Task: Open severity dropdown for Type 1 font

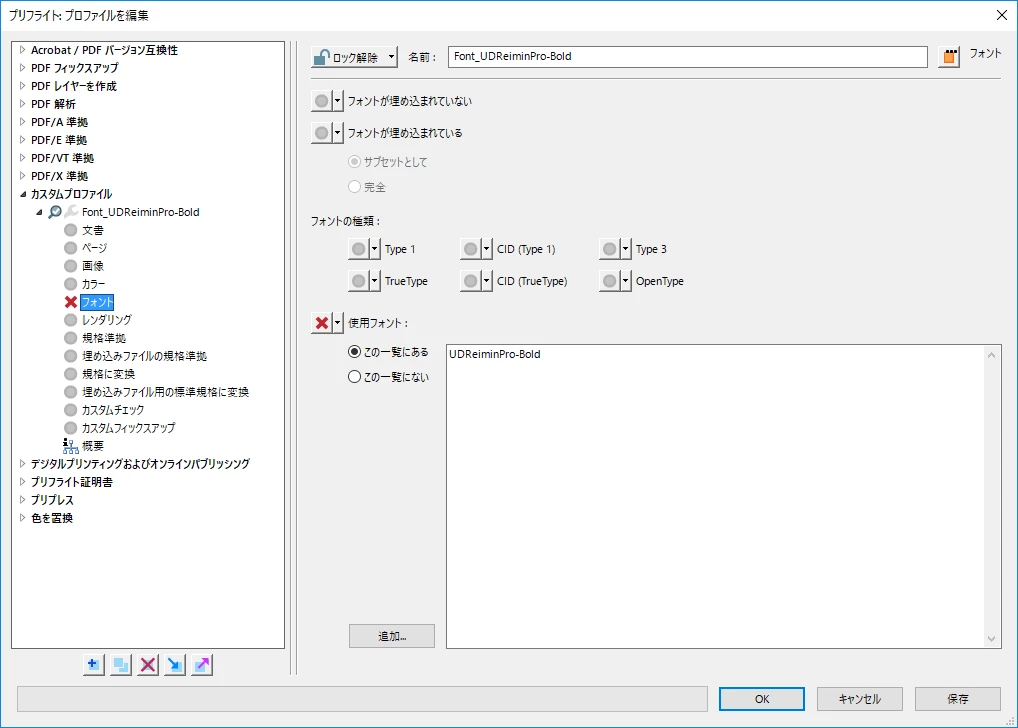Action: click(x=374, y=249)
